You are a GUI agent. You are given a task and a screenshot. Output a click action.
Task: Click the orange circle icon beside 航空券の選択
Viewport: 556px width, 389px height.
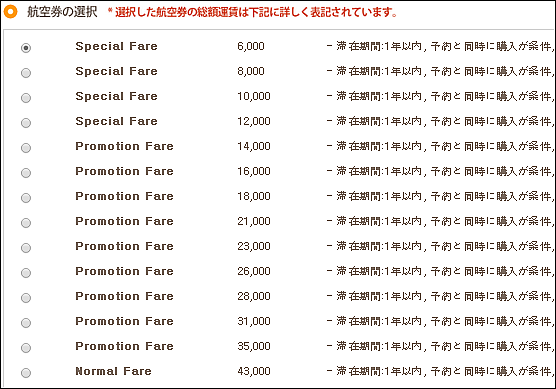tap(10, 12)
